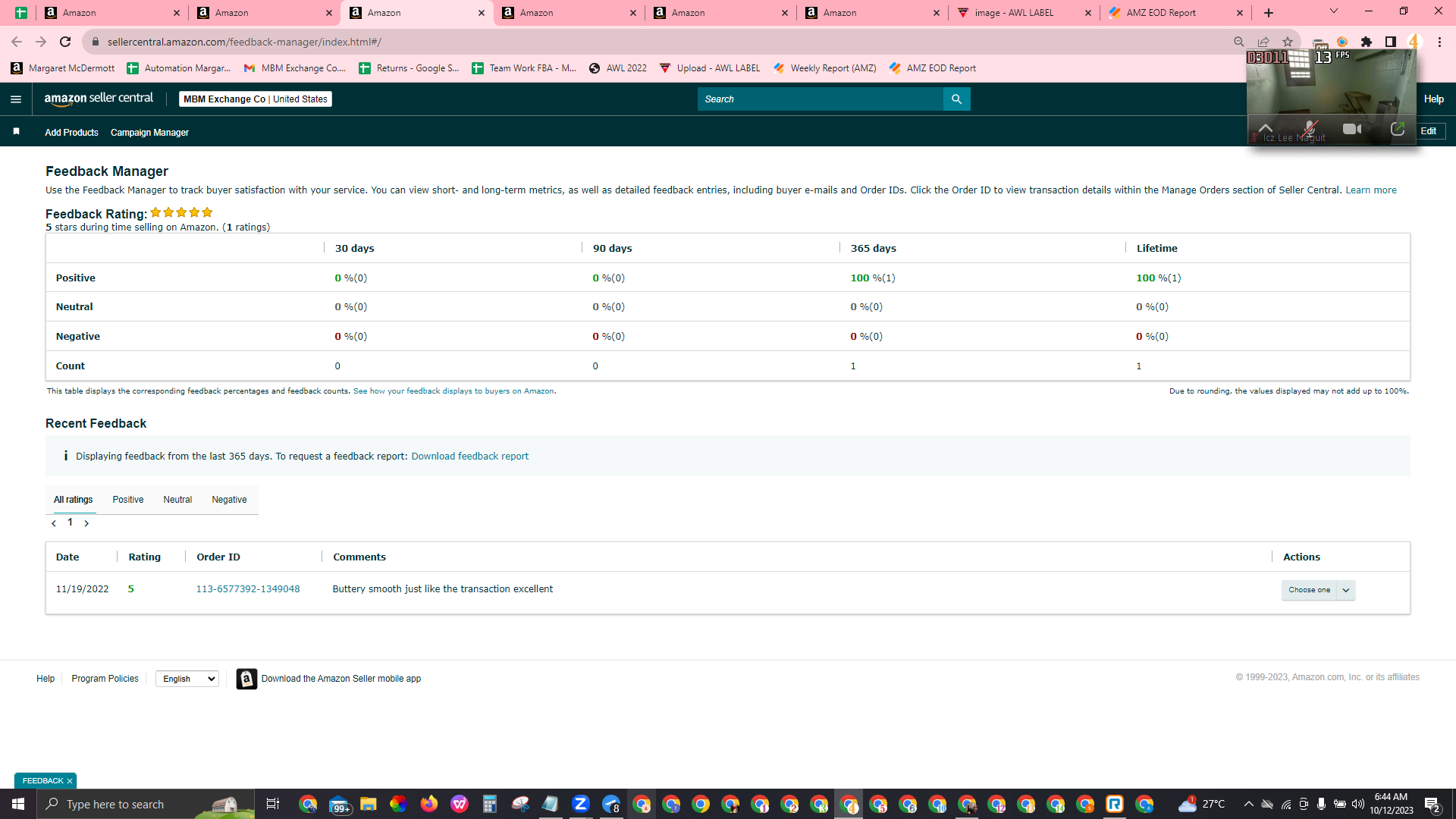The width and height of the screenshot is (1456, 819).
Task: Toggle the browser side panel
Action: [x=1391, y=42]
